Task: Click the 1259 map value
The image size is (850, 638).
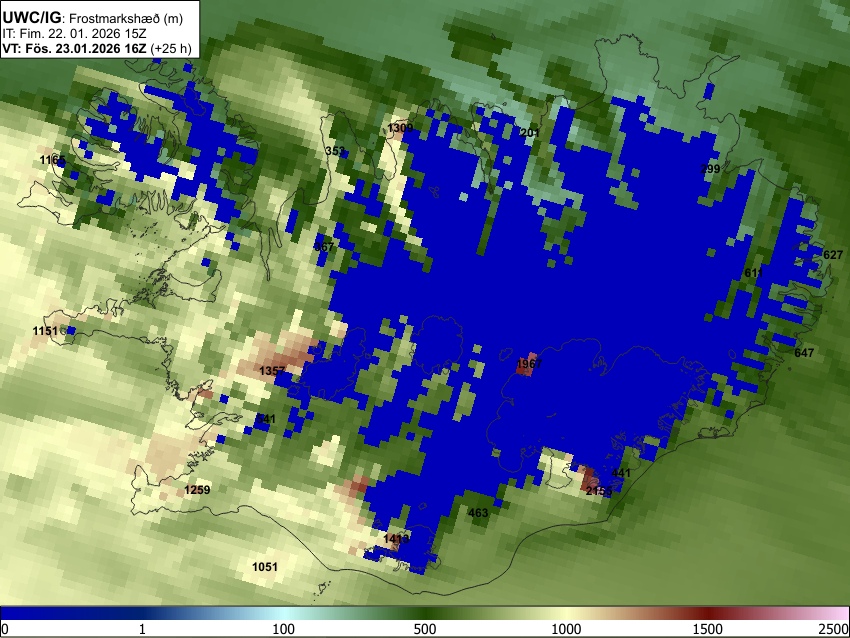Action: point(197,490)
